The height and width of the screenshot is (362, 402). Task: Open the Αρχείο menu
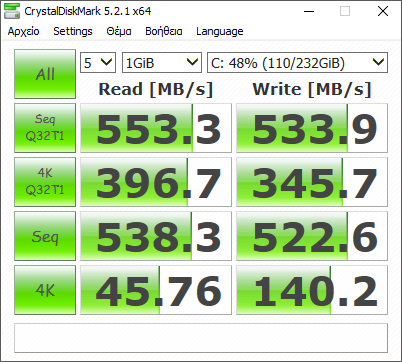pos(24,31)
